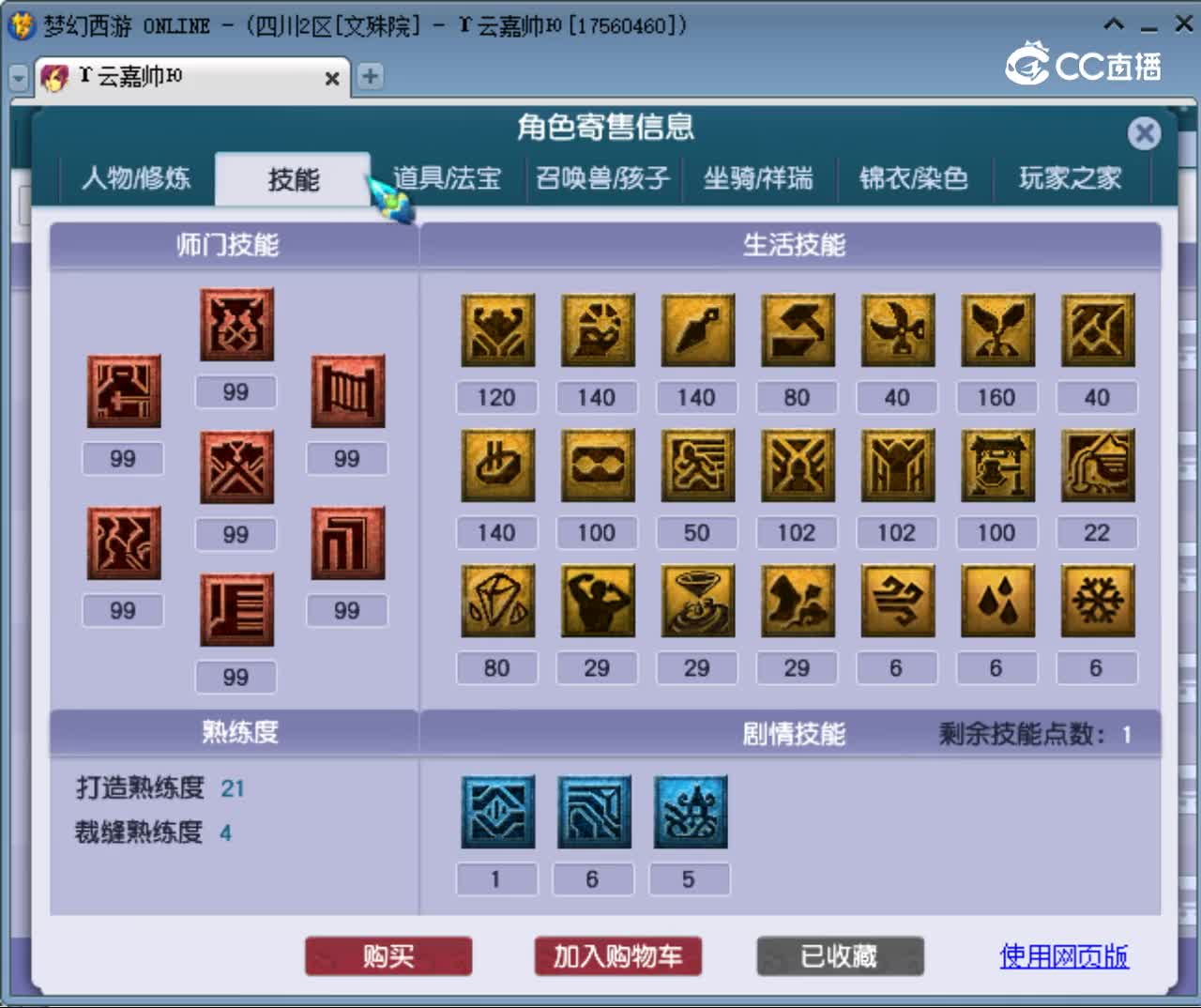Choose the running figure escape skill, level 50

click(697, 466)
